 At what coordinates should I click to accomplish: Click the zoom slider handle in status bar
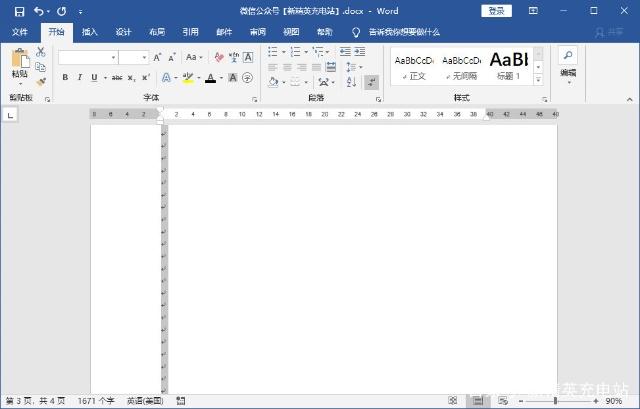point(555,401)
